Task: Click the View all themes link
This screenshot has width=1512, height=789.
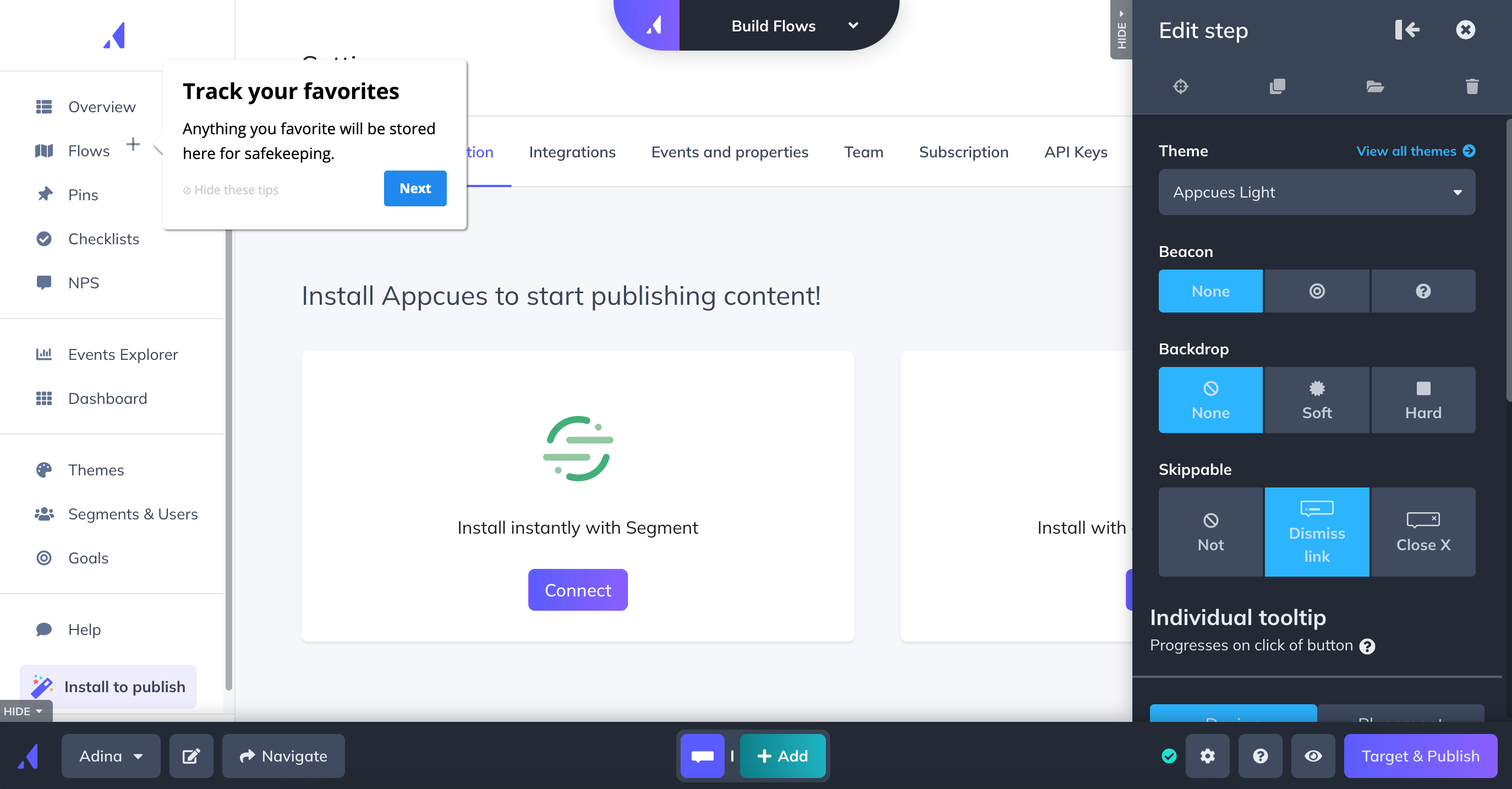Action: (1410, 151)
